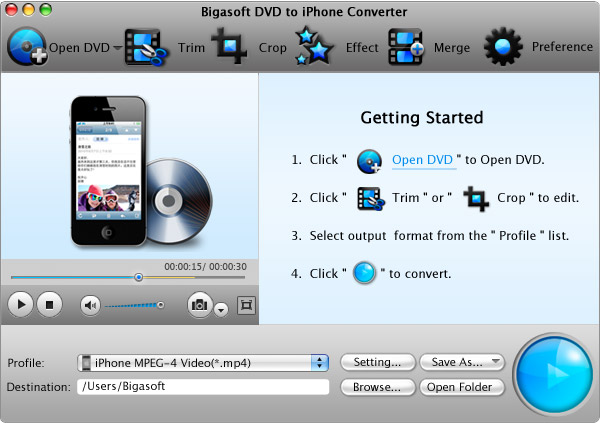This screenshot has width=600, height=423.
Task: Start conversion with big blue button
Action: pyautogui.click(x=554, y=374)
